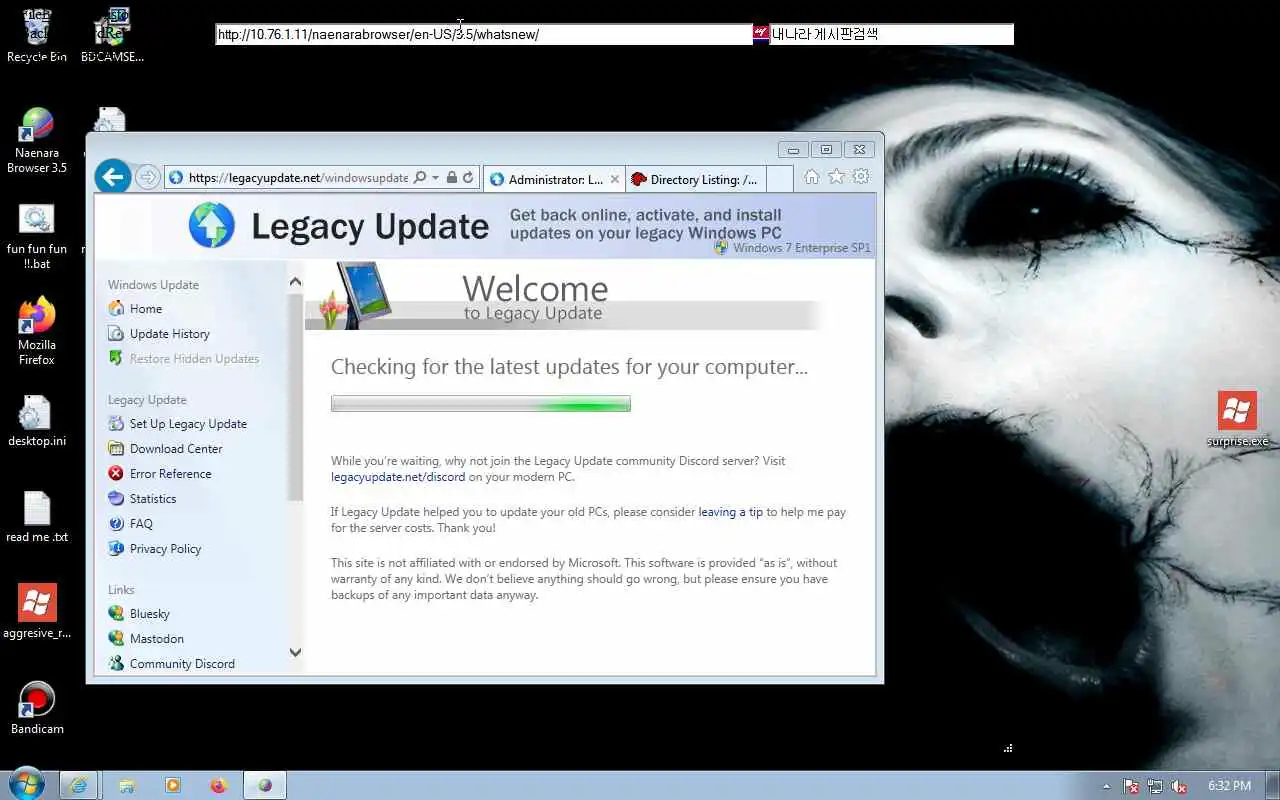
Task: Click Restore Hidden Updates in sidebar
Action: (194, 359)
